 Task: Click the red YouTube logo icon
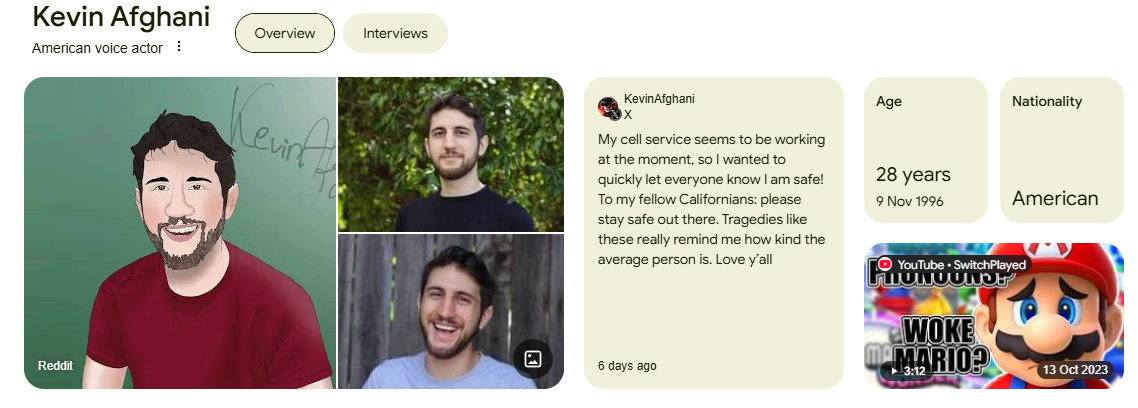pos(885,264)
